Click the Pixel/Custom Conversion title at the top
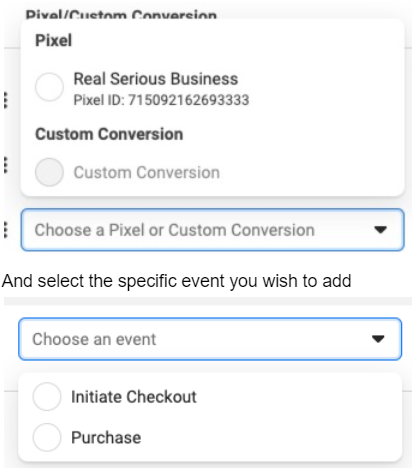 click(121, 15)
